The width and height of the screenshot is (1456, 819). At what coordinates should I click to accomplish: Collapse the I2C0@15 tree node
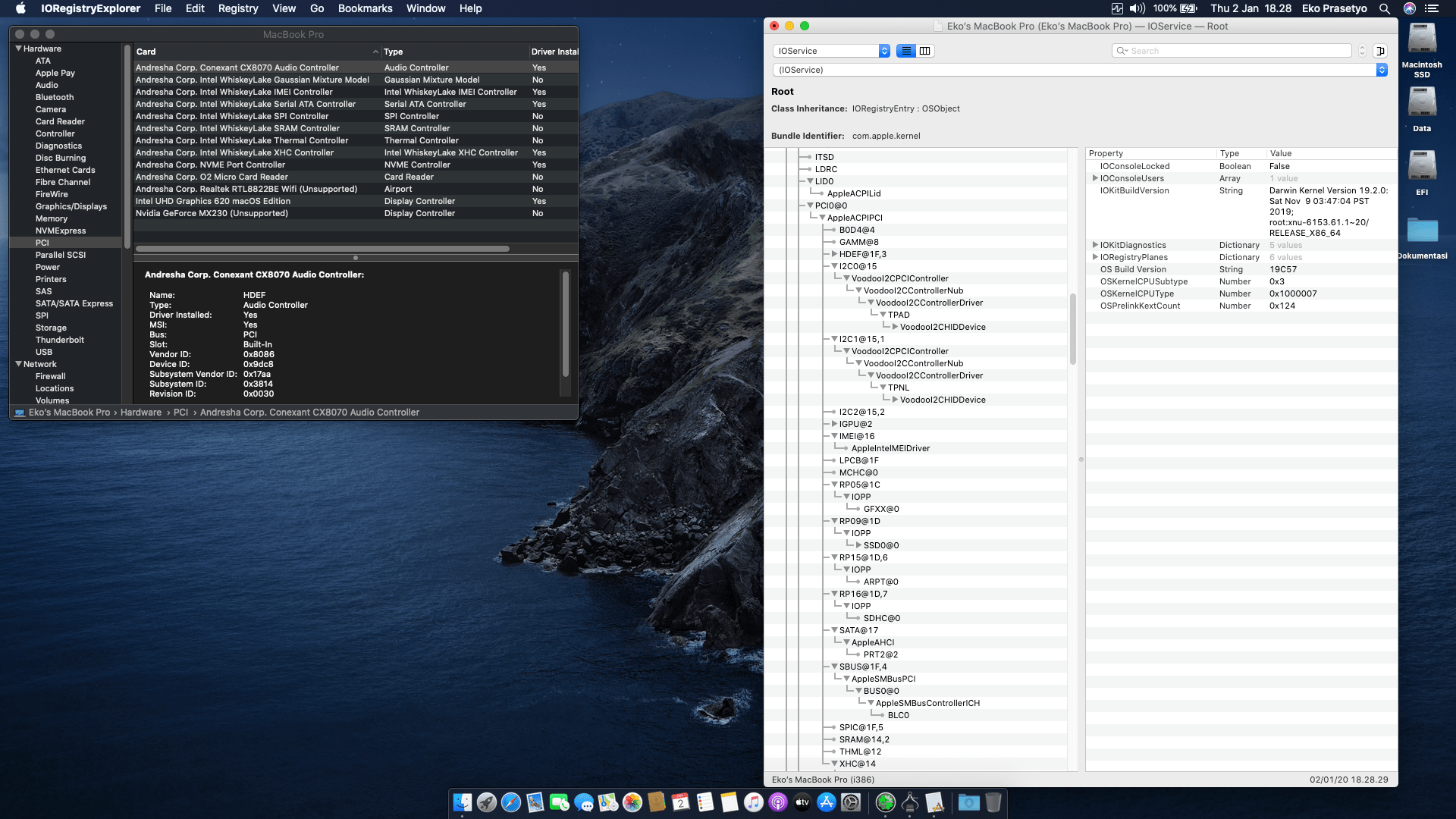pyautogui.click(x=834, y=266)
